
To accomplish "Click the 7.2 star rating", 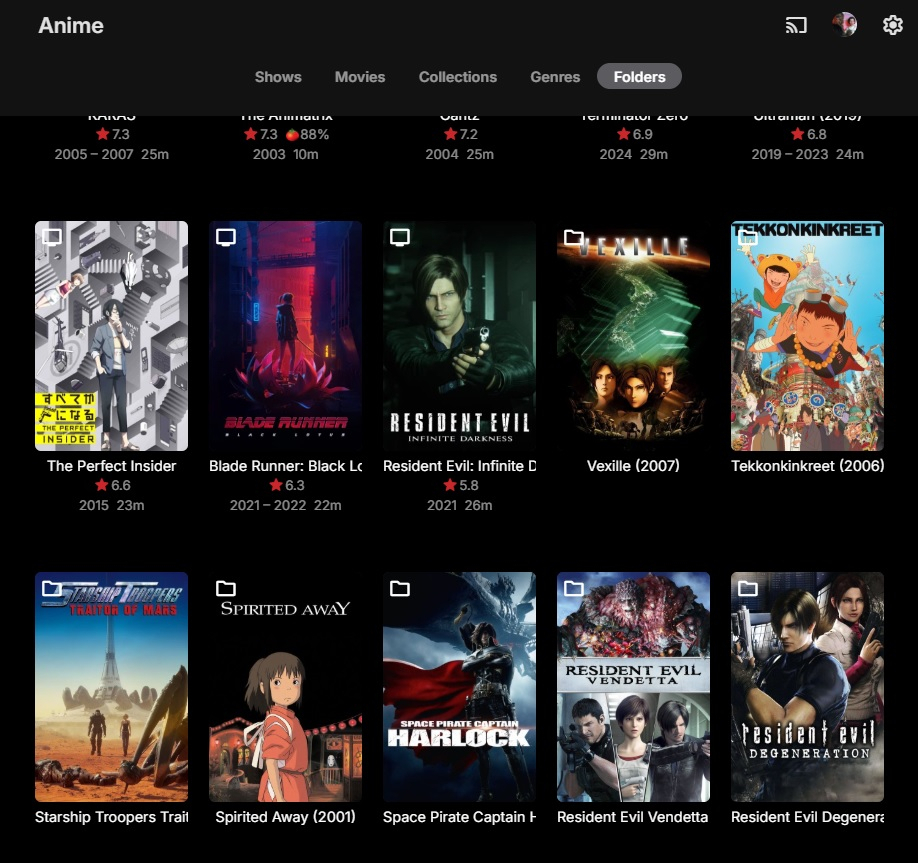I will click(460, 135).
